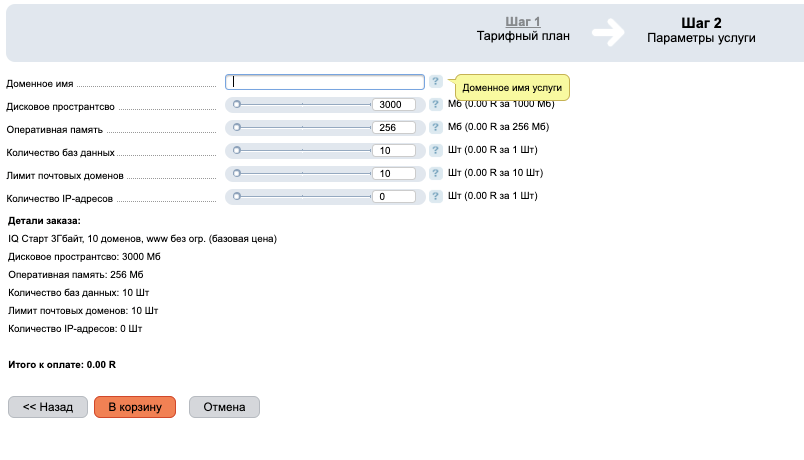804x460 pixels.
Task: Click the Оперативная память slider handle
Action: click(x=237, y=127)
